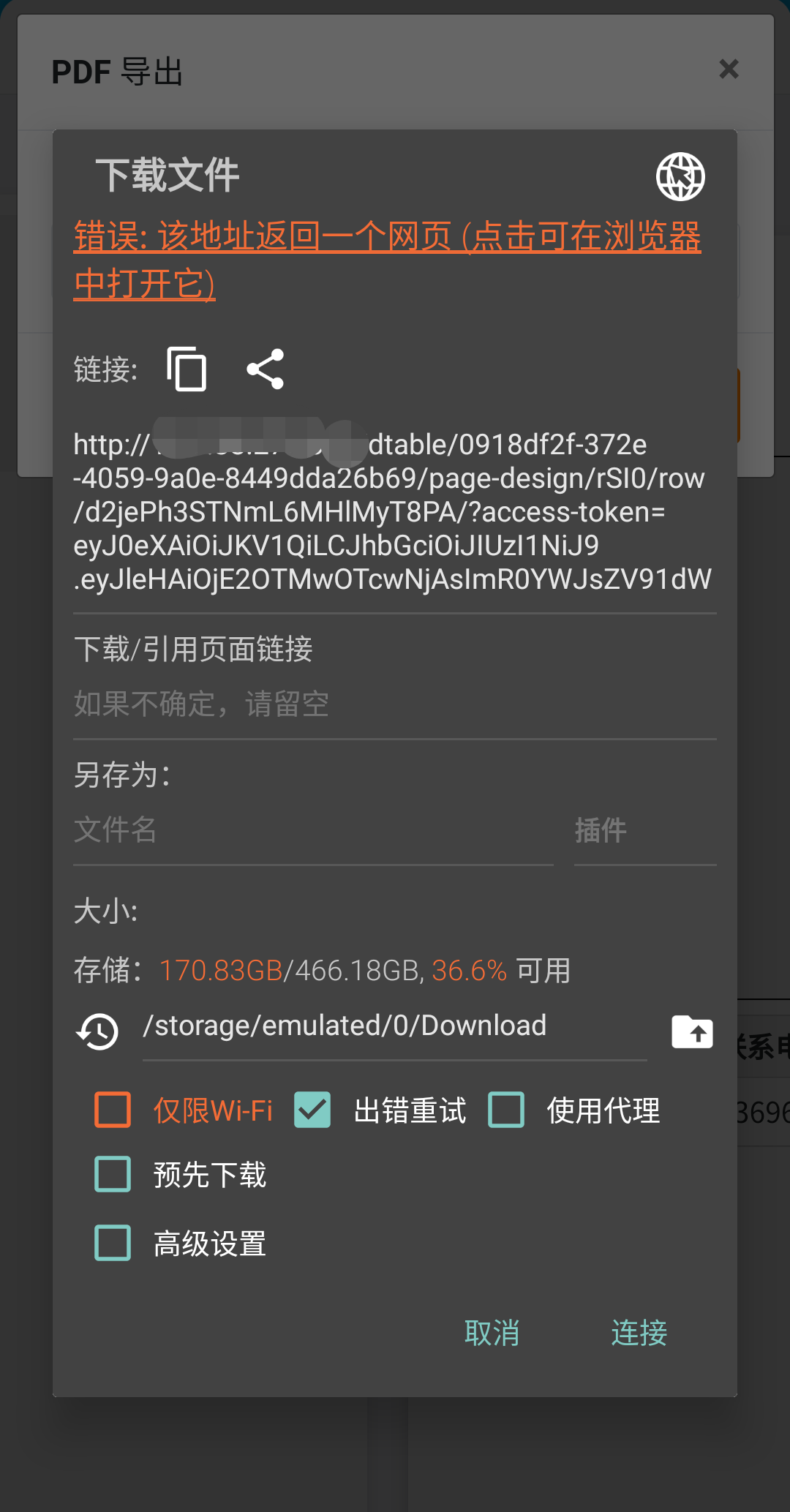Close the PDF 导出 dialog
The height and width of the screenshot is (1512, 790).
pyautogui.click(x=729, y=69)
